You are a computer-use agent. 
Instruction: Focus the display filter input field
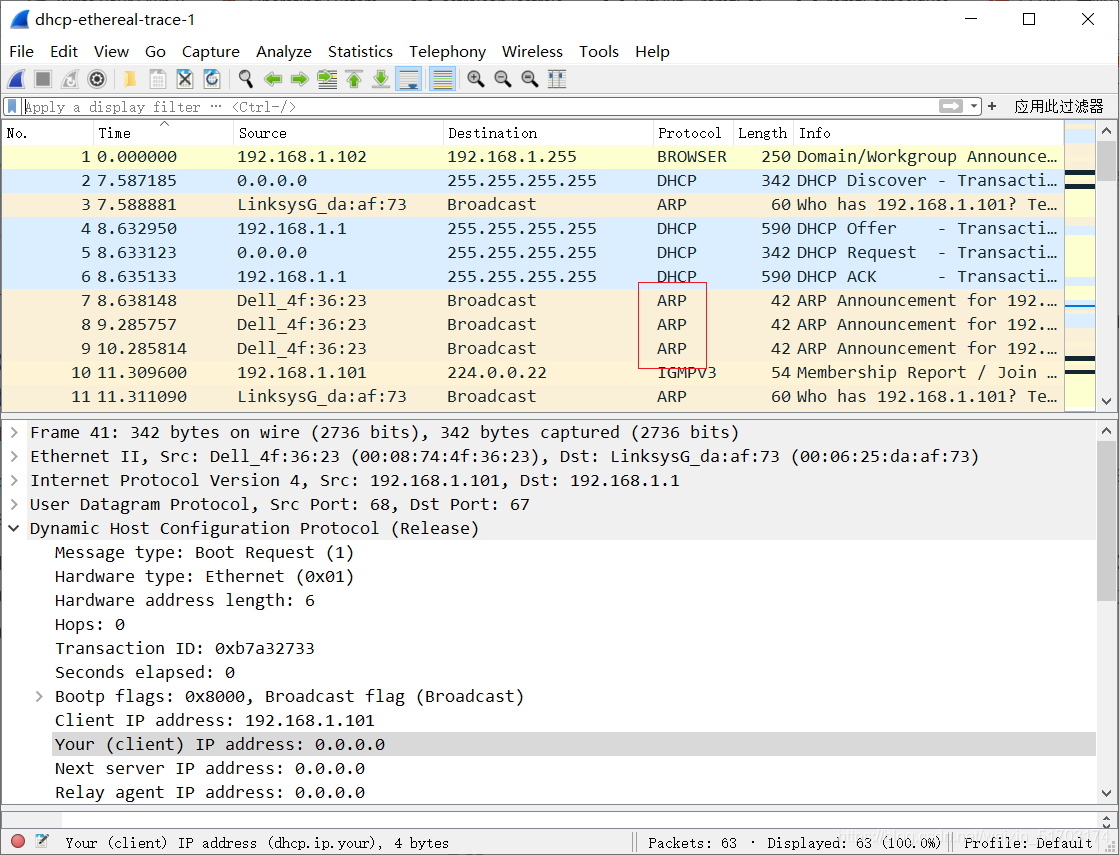[x=478, y=106]
